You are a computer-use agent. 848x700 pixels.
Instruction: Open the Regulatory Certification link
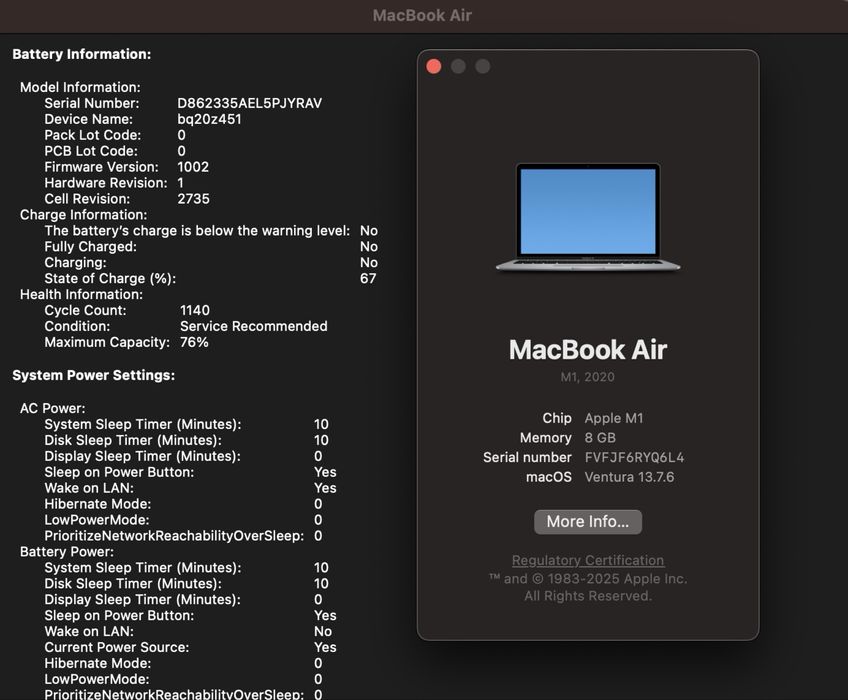click(588, 560)
